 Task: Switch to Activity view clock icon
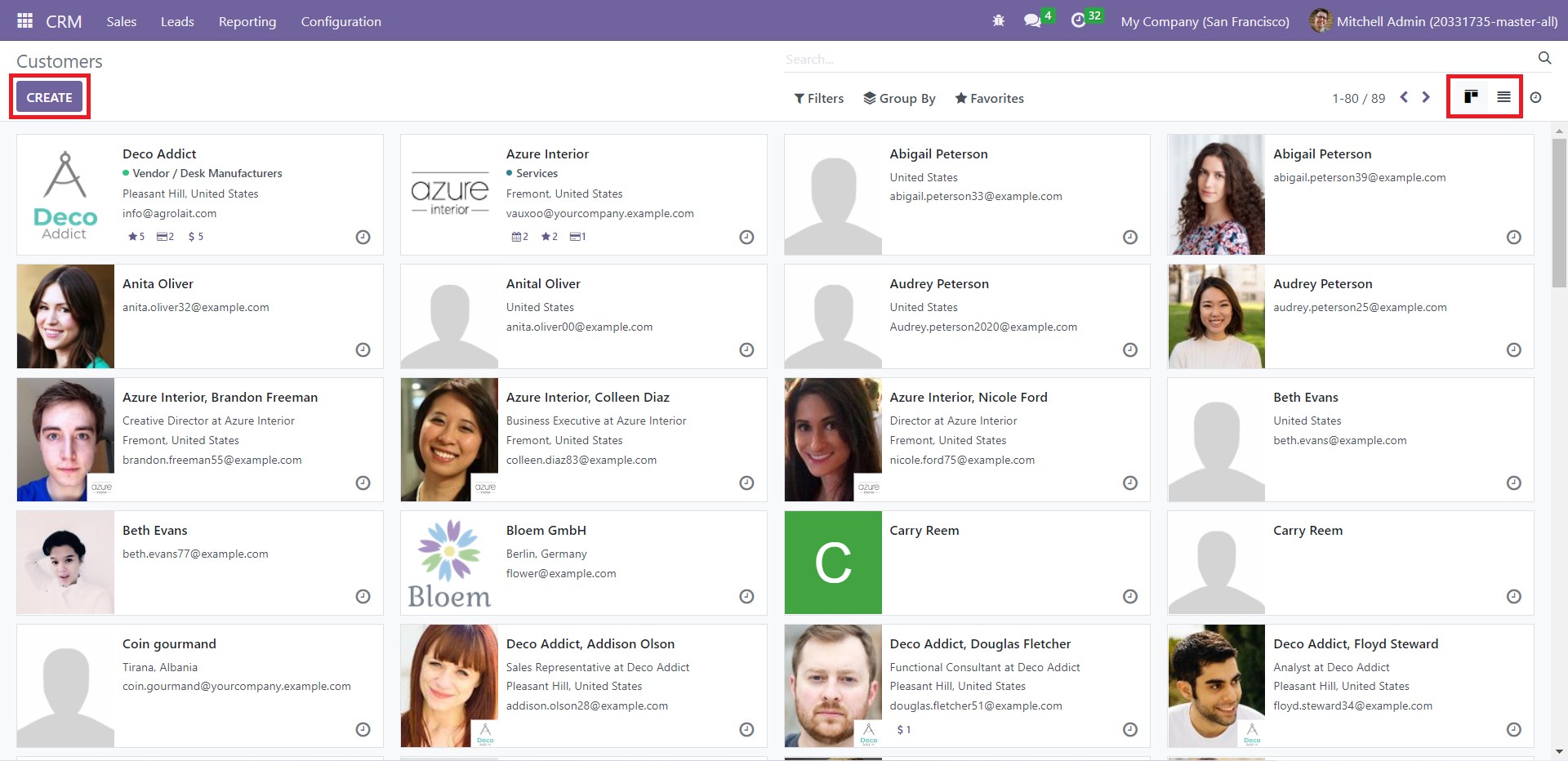[1535, 97]
